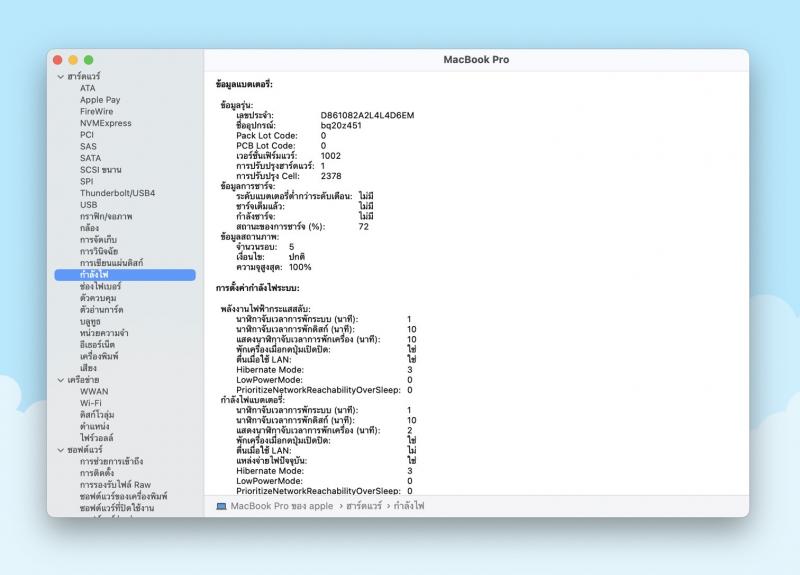
Task: Select PCI in the sidebar
Action: pyautogui.click(x=87, y=135)
